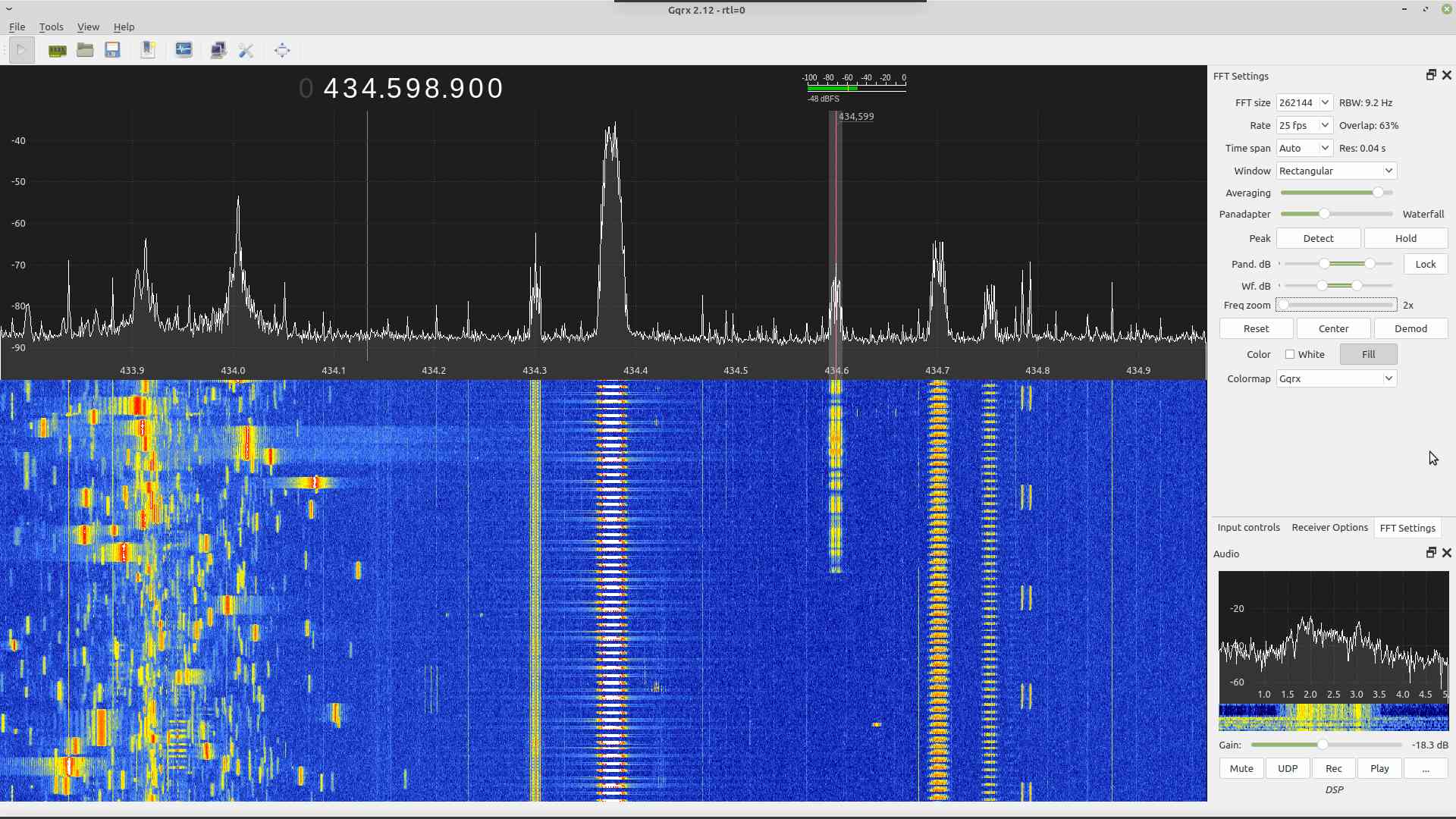The width and height of the screenshot is (1456, 819).
Task: Open the Tools menu
Action: (51, 27)
